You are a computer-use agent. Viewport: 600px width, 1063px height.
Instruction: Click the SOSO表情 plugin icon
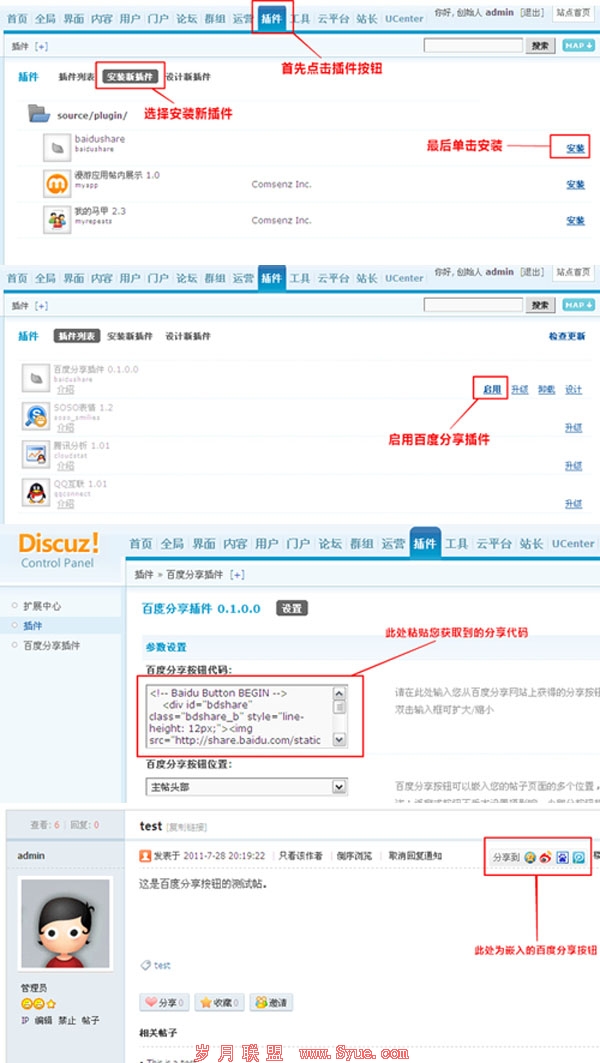pos(37,414)
